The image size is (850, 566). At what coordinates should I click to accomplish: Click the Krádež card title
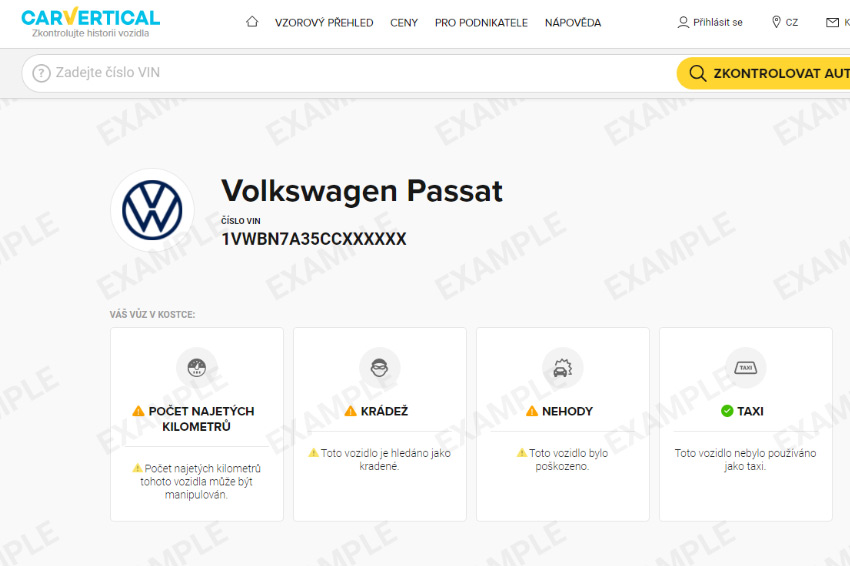[384, 411]
